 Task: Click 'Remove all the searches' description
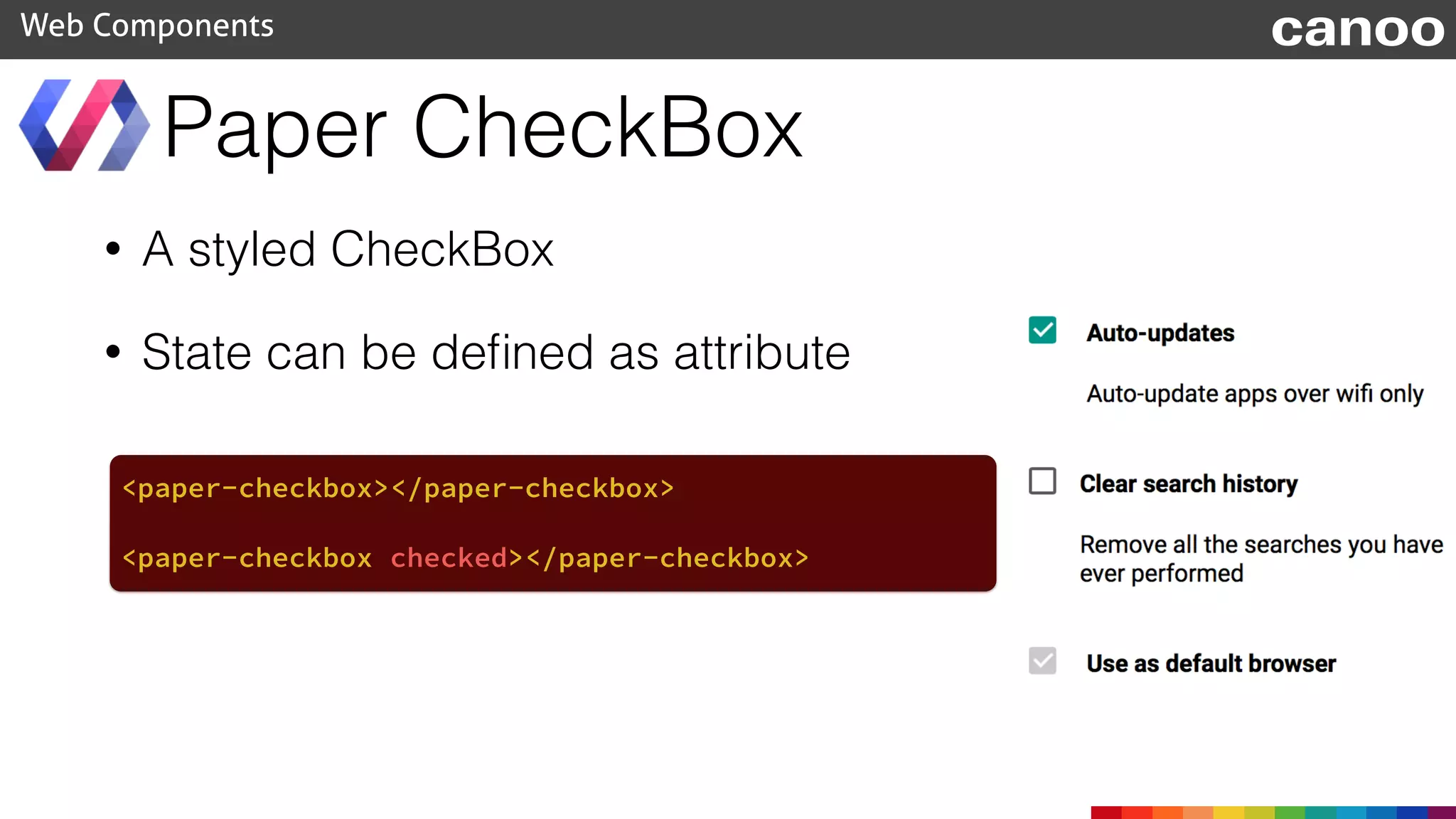pyautogui.click(x=1261, y=559)
